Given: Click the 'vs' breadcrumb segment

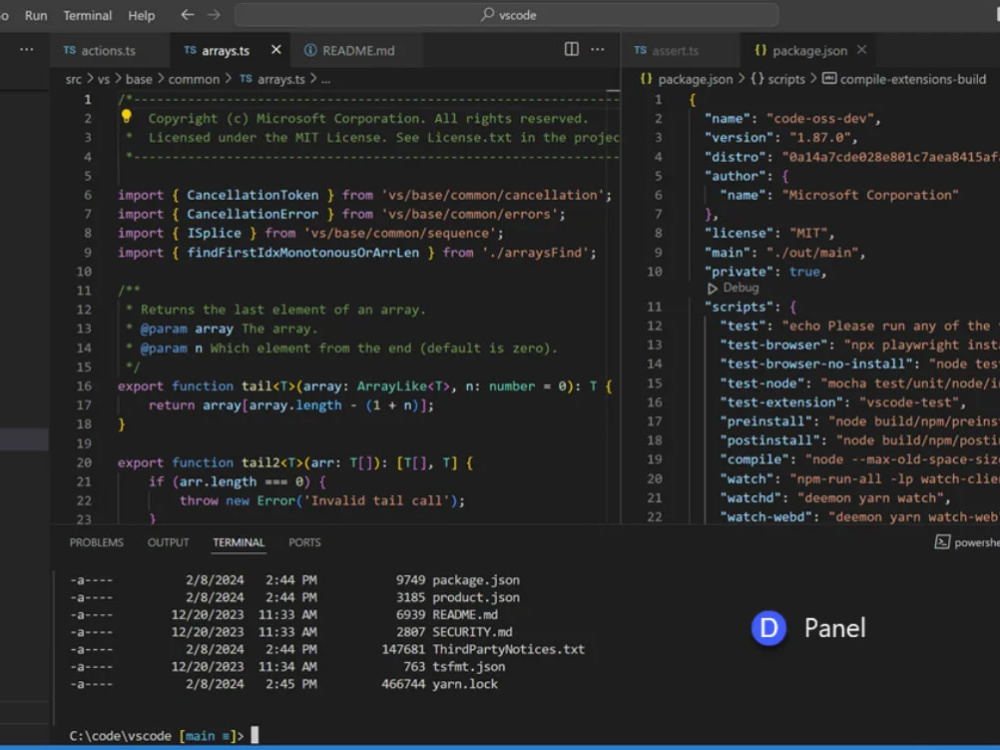Looking at the screenshot, I should point(103,79).
